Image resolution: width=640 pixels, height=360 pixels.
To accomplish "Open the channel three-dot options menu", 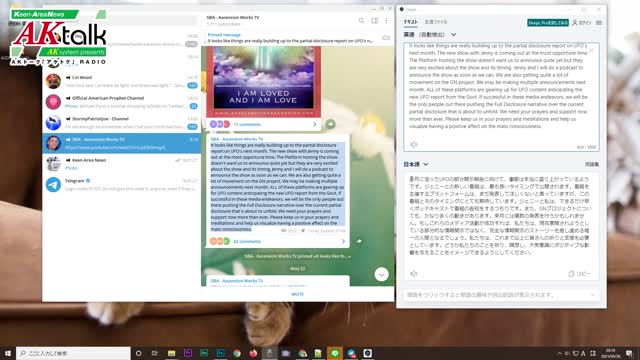I will (386, 20).
